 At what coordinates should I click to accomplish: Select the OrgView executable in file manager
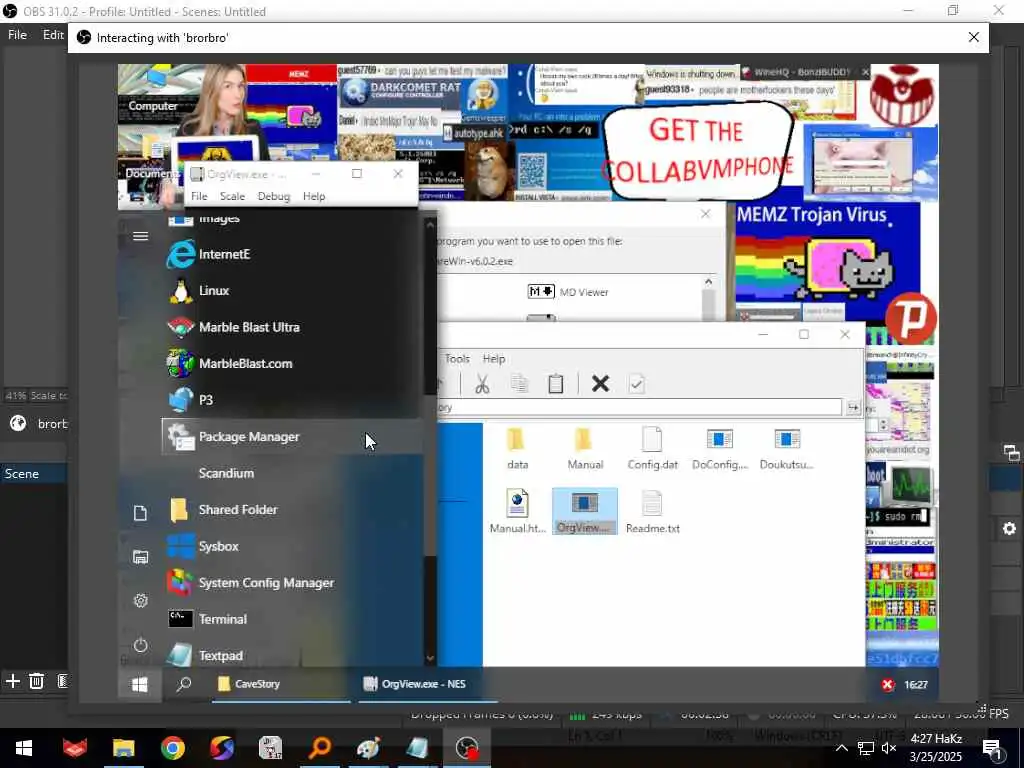(584, 511)
